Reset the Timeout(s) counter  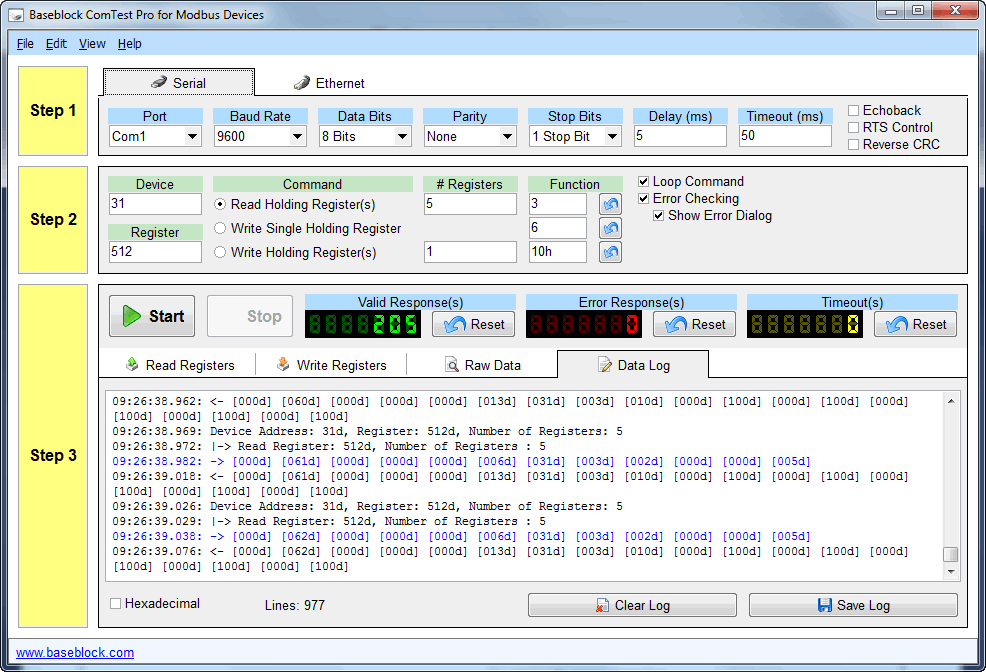click(x=916, y=324)
